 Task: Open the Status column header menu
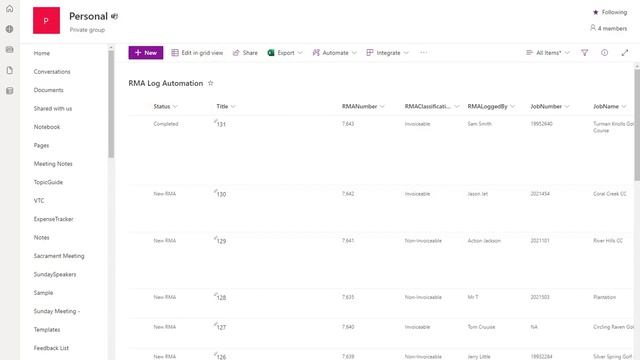[165, 107]
